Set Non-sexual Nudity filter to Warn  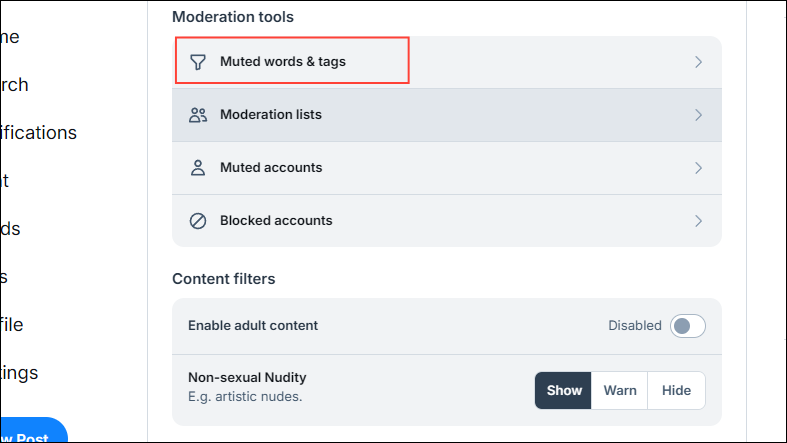620,391
